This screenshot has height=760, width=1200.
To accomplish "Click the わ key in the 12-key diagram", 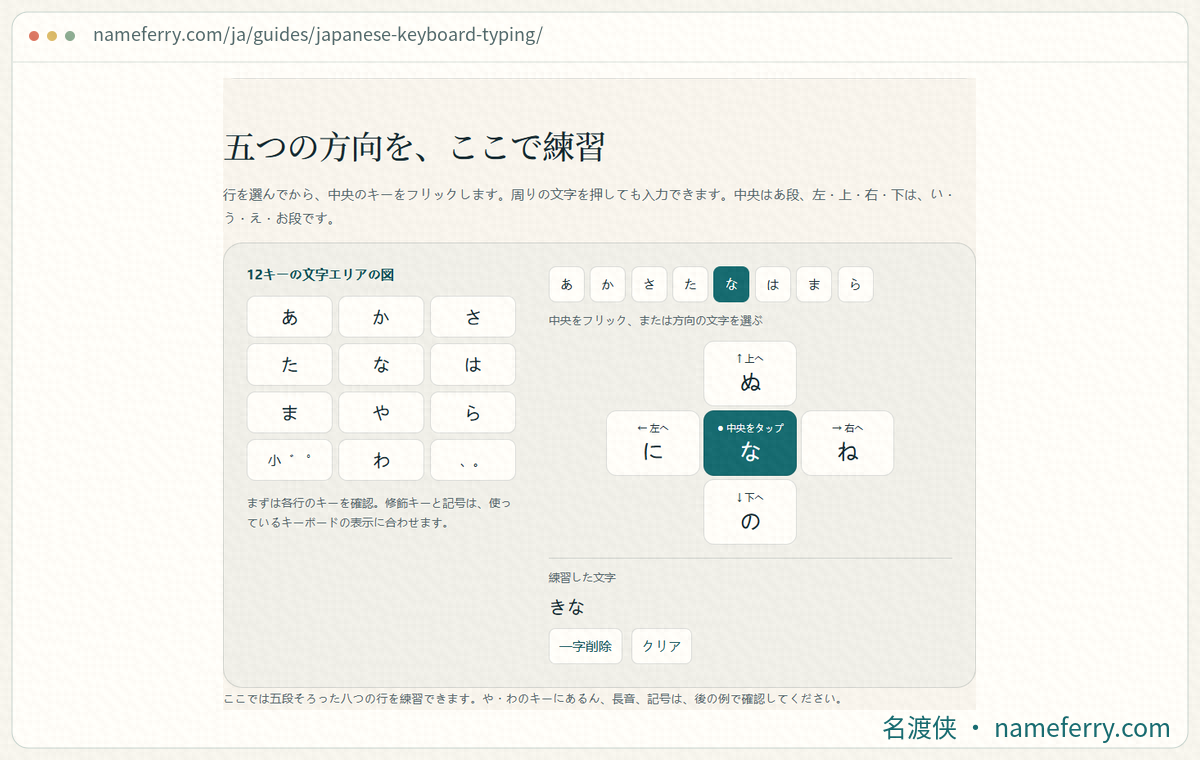I will pos(381,460).
